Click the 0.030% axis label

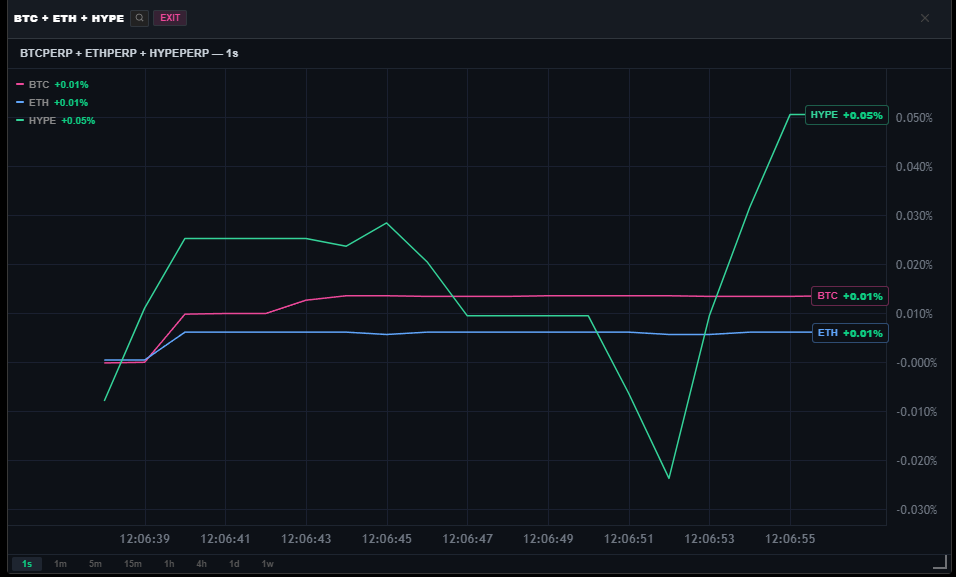pos(913,216)
